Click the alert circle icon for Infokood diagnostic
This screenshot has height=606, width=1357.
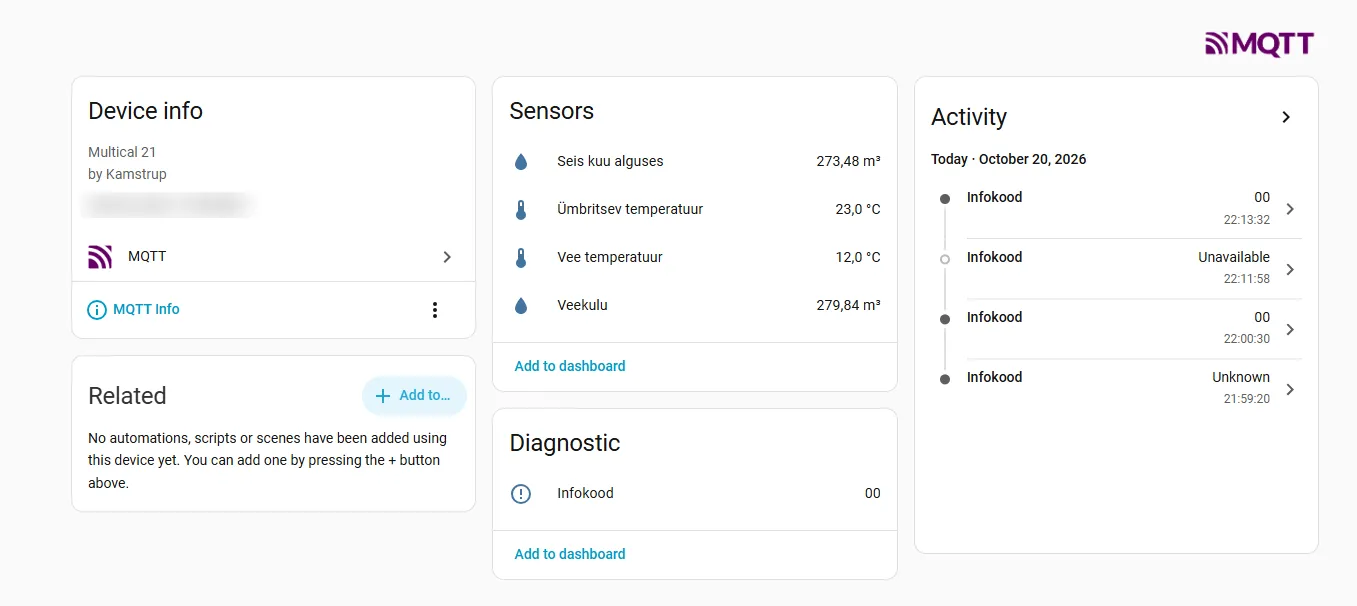pos(521,494)
